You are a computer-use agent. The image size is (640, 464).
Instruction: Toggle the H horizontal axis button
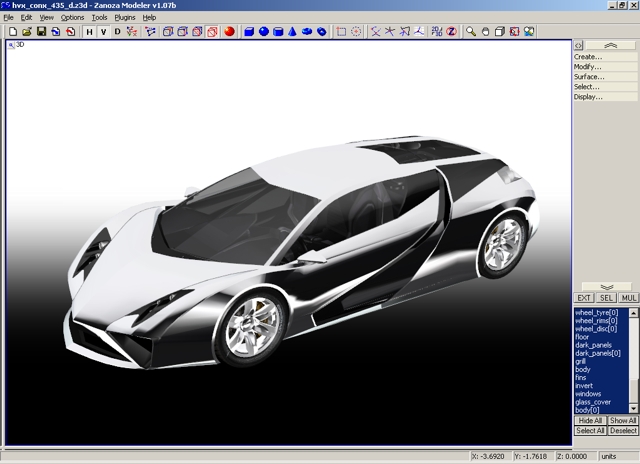(x=89, y=32)
